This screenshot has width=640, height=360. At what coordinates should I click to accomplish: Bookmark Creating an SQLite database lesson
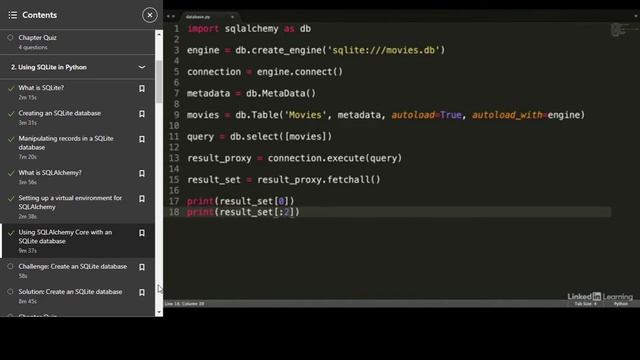(142, 114)
